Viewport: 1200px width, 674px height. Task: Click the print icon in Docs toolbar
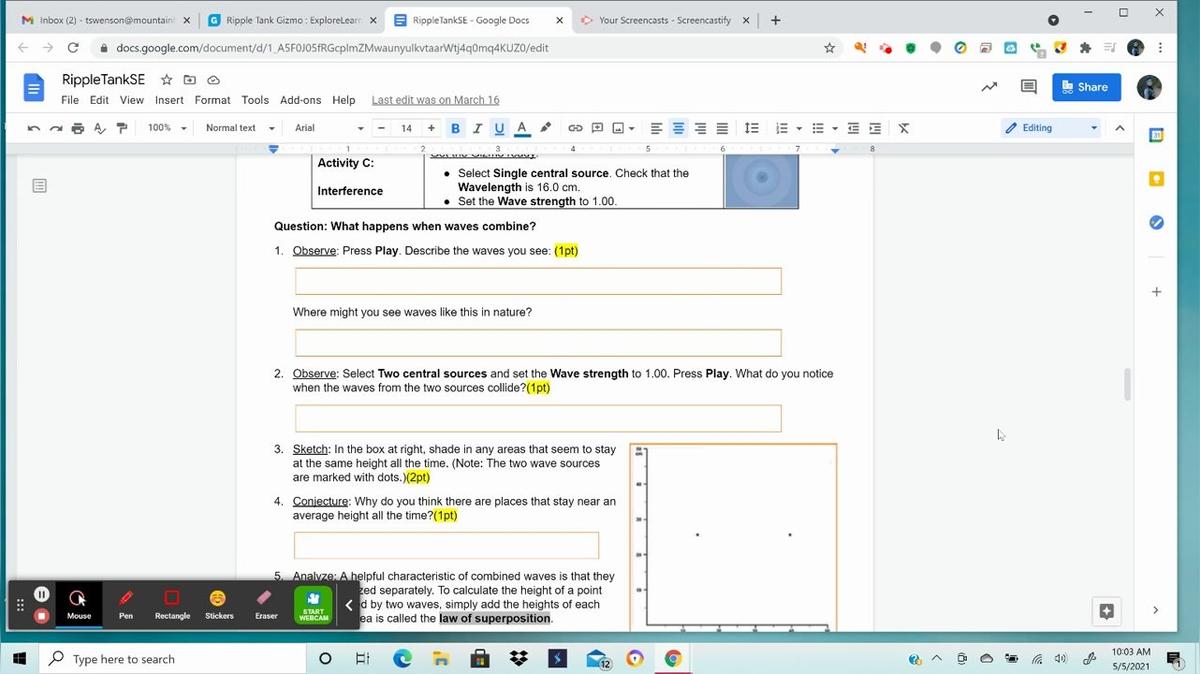pyautogui.click(x=78, y=128)
